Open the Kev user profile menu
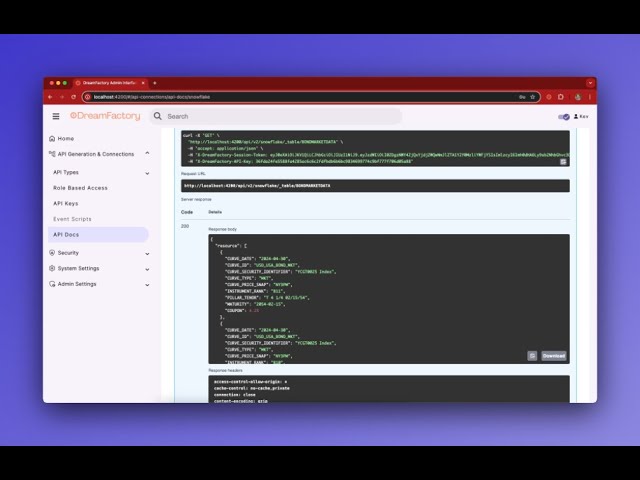The height and width of the screenshot is (480, 640). 581,117
